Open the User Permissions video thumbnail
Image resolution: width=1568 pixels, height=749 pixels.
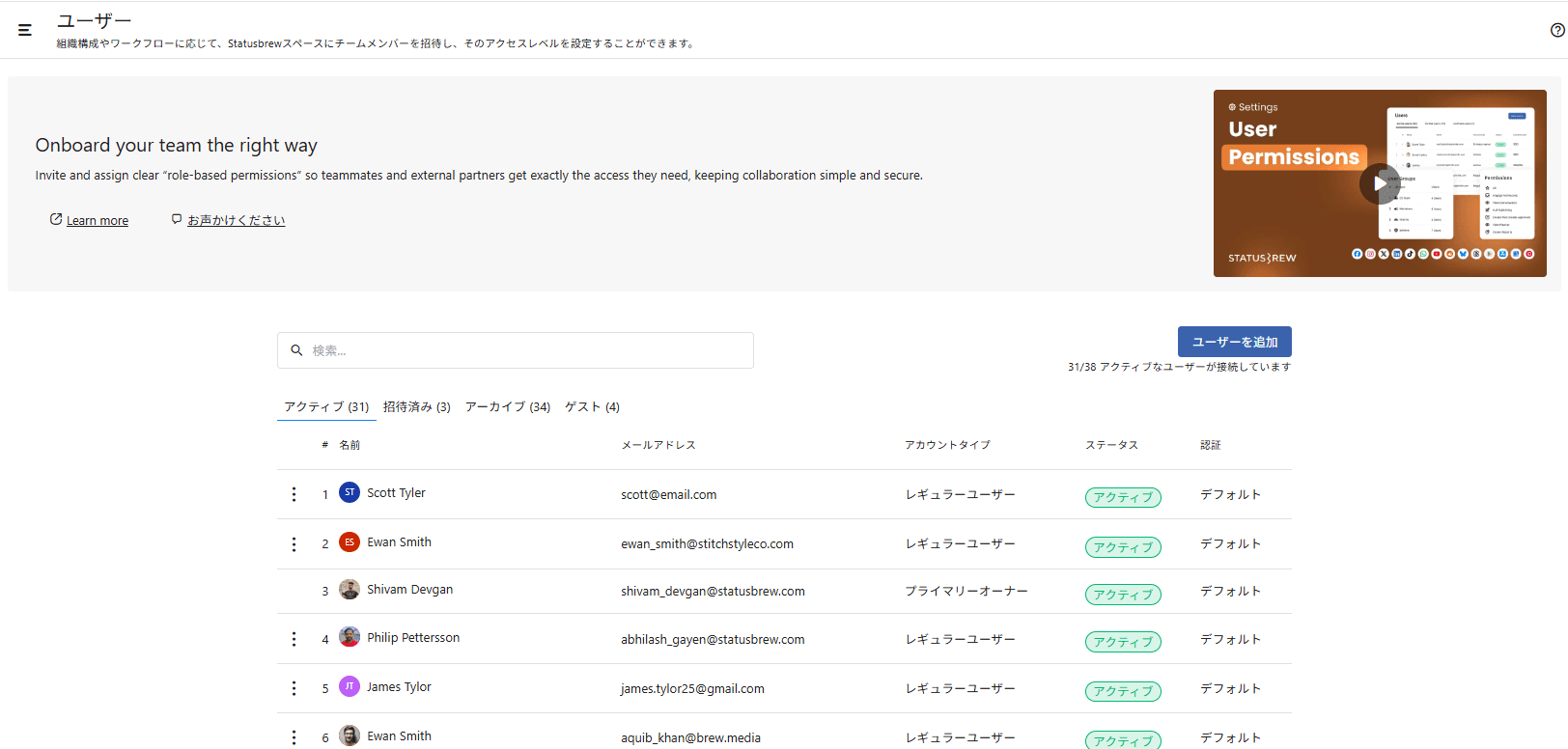click(x=1380, y=183)
